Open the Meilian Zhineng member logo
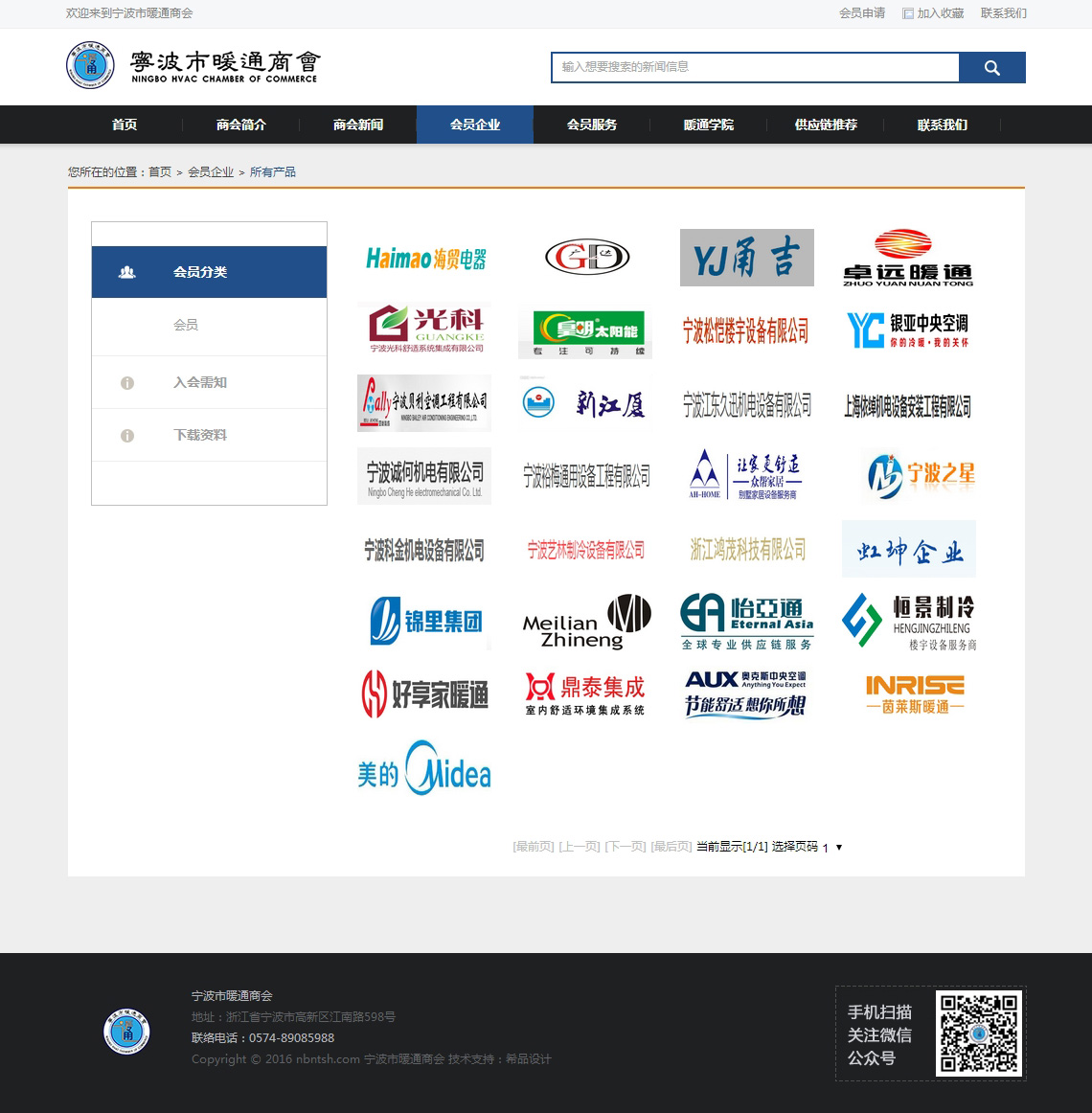The width and height of the screenshot is (1092, 1113). point(586,621)
